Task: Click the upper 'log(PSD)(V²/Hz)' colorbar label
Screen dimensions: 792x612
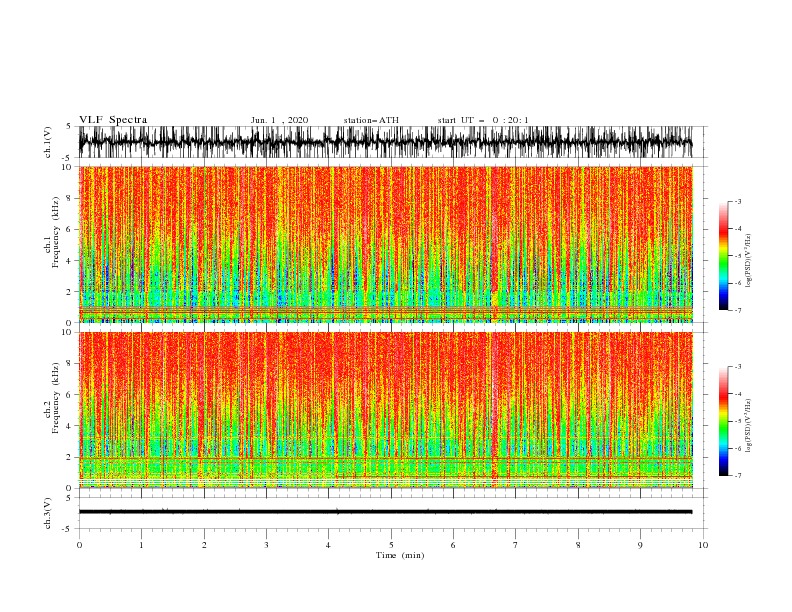Action: 748,261
